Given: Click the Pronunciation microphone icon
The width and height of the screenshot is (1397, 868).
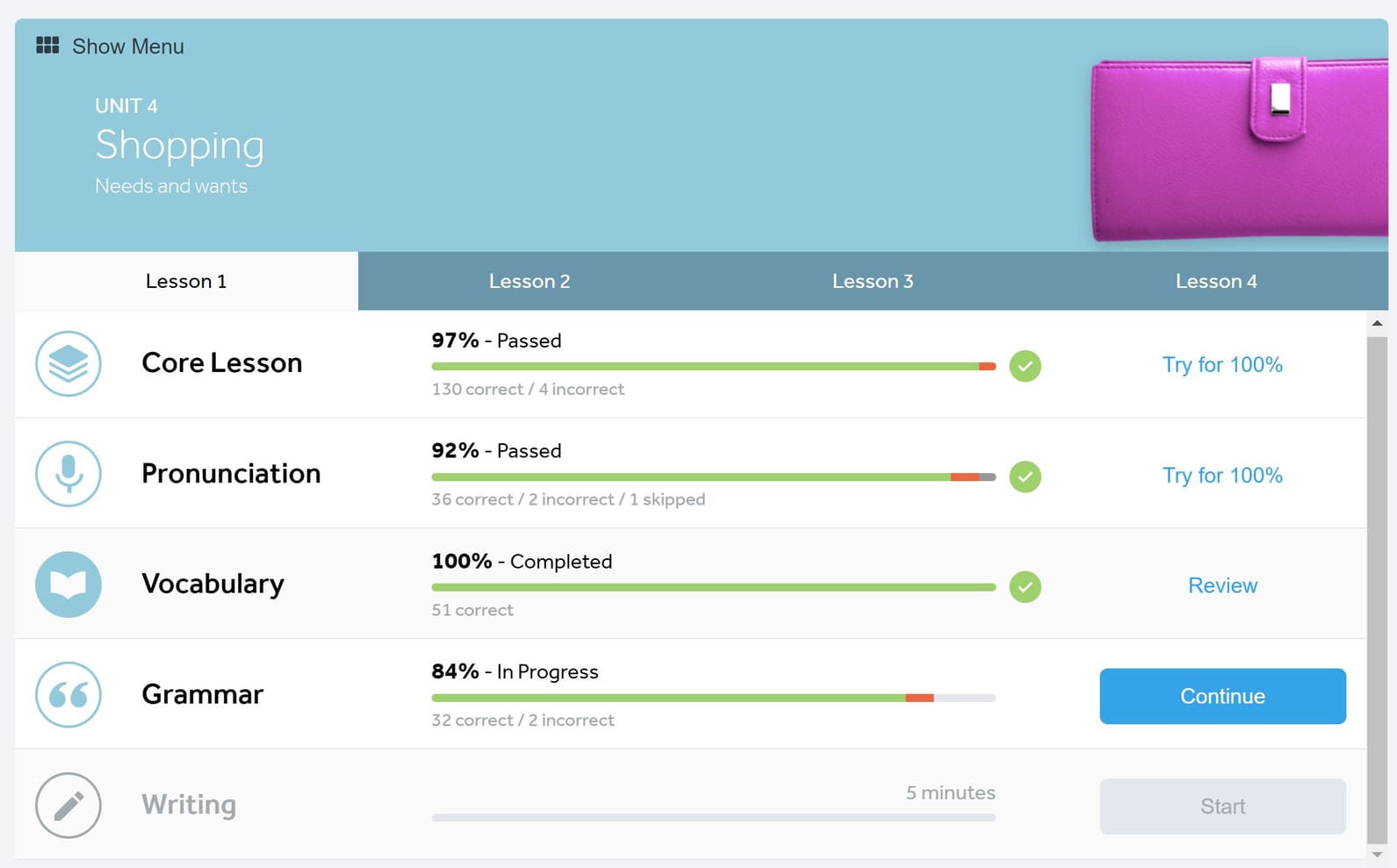Looking at the screenshot, I should [x=68, y=474].
